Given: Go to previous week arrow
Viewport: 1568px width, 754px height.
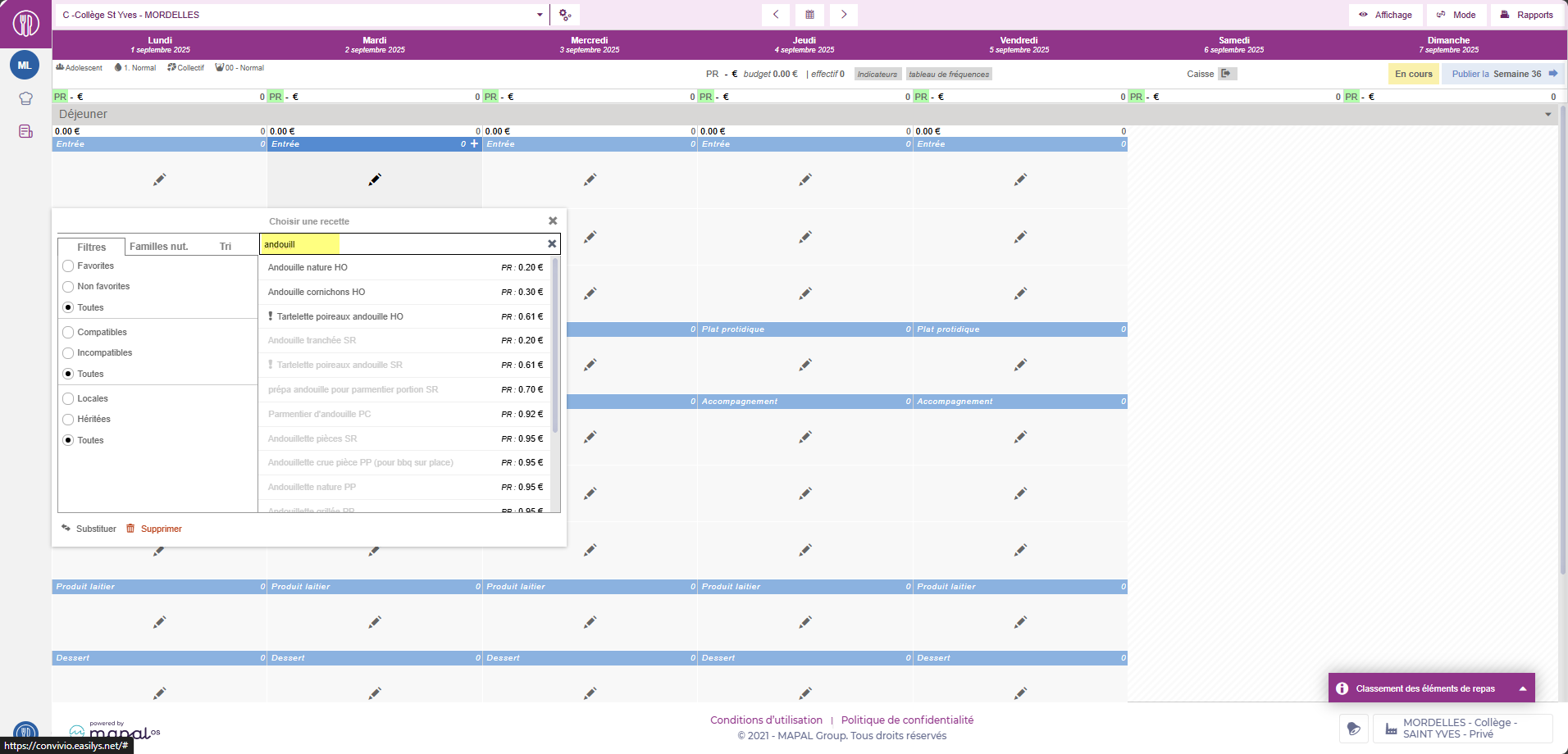Looking at the screenshot, I should [x=776, y=15].
